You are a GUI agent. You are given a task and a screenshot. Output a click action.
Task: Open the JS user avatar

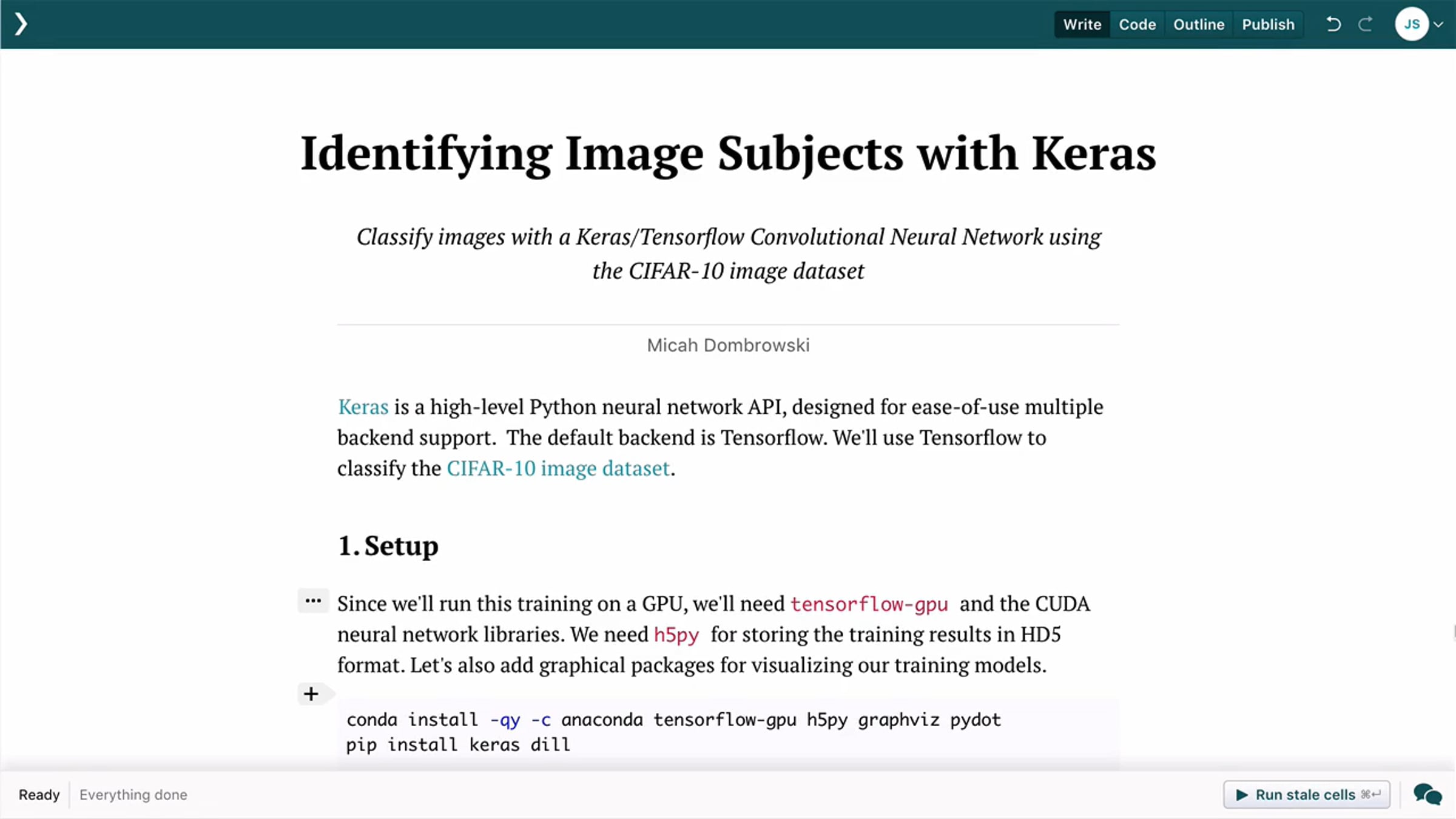point(1412,24)
